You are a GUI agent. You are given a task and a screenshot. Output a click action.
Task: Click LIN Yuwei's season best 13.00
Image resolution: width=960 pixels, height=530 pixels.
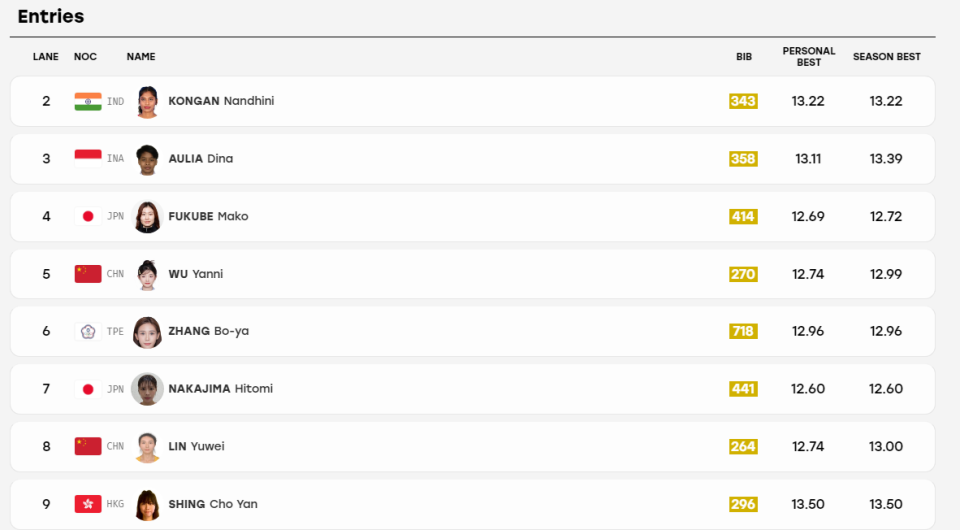886,446
